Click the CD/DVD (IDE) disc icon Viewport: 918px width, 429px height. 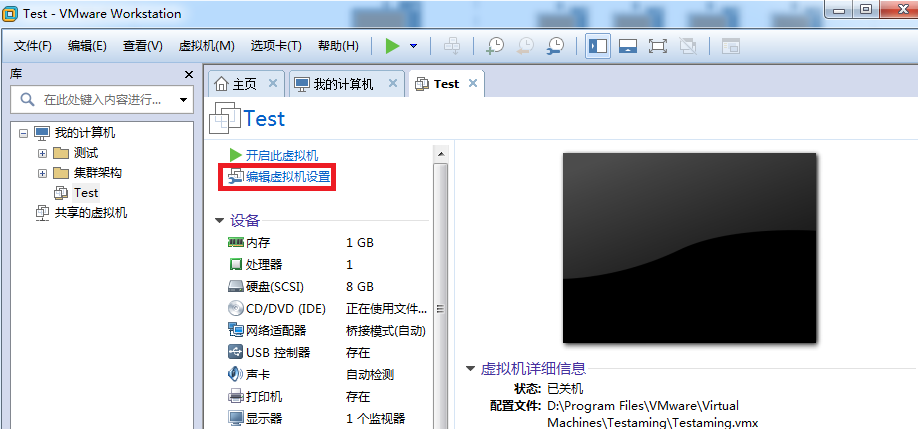pyautogui.click(x=235, y=308)
